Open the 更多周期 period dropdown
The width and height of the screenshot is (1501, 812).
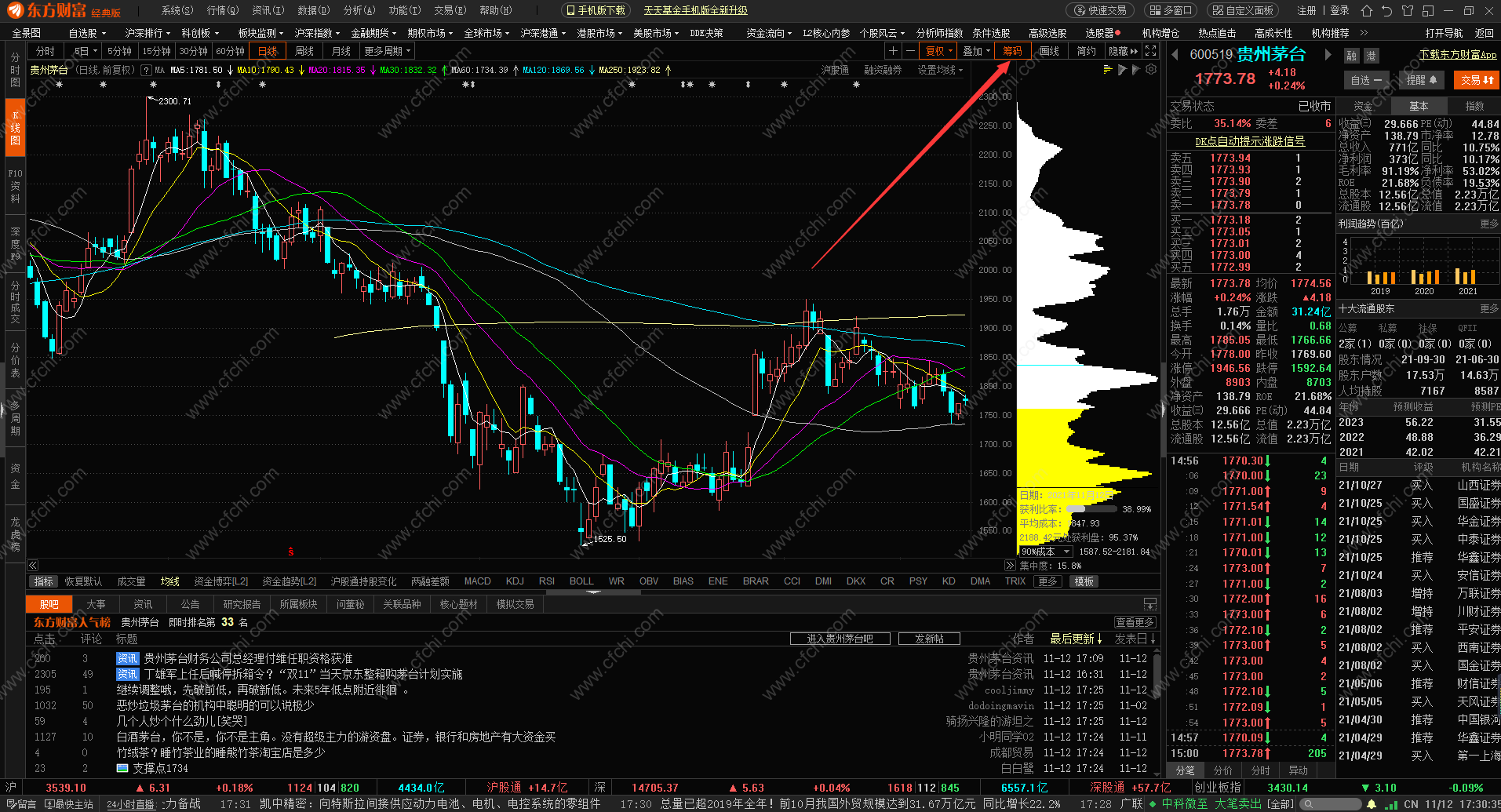click(388, 51)
